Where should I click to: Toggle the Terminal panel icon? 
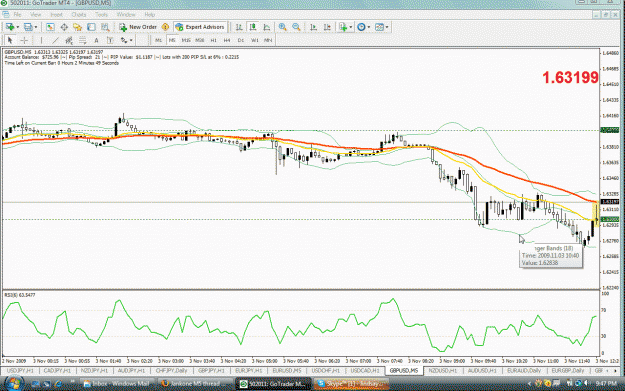pyautogui.click(x=91, y=27)
